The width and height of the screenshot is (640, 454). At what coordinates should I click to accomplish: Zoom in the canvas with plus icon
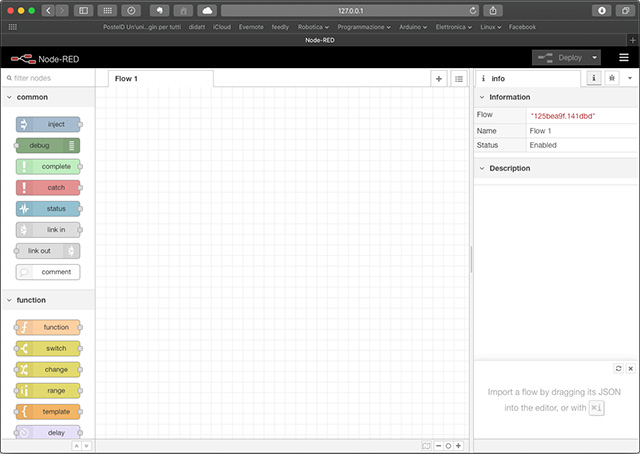[460, 445]
